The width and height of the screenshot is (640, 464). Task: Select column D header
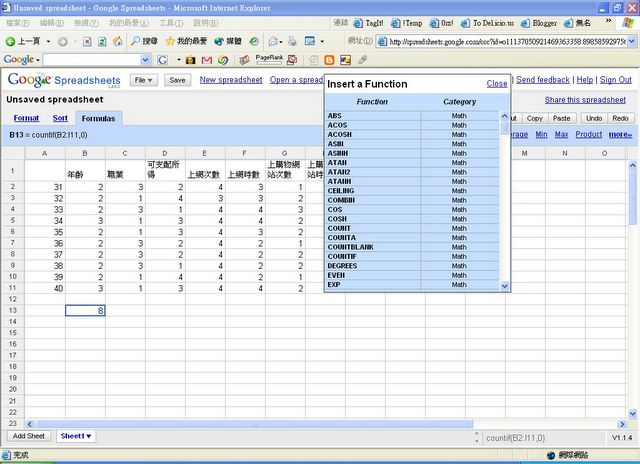(x=165, y=153)
